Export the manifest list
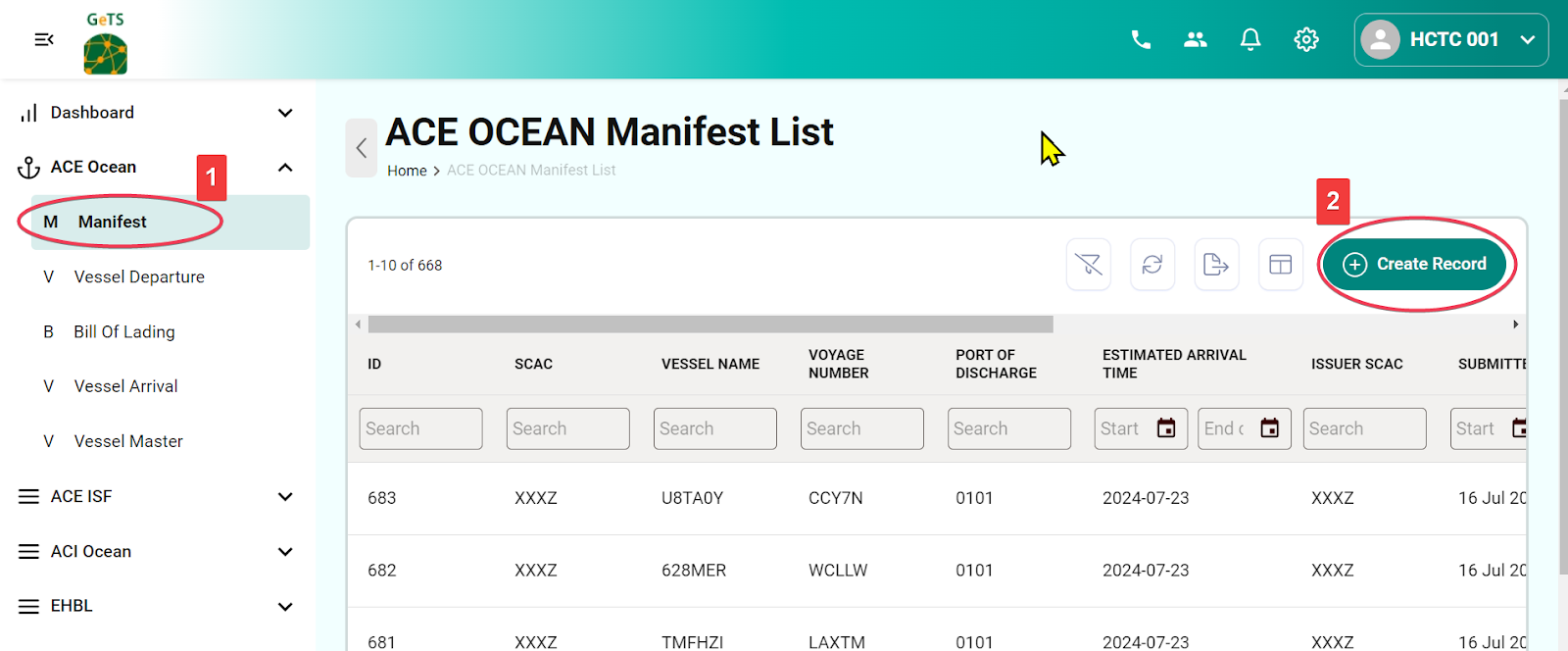The image size is (1568, 651). [x=1216, y=265]
